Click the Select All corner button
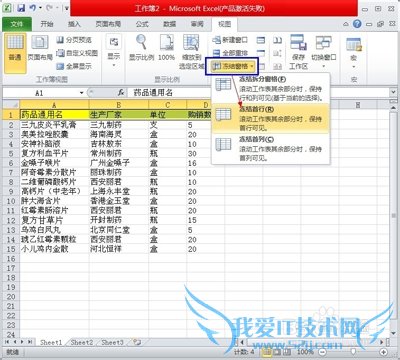 coord(11,105)
